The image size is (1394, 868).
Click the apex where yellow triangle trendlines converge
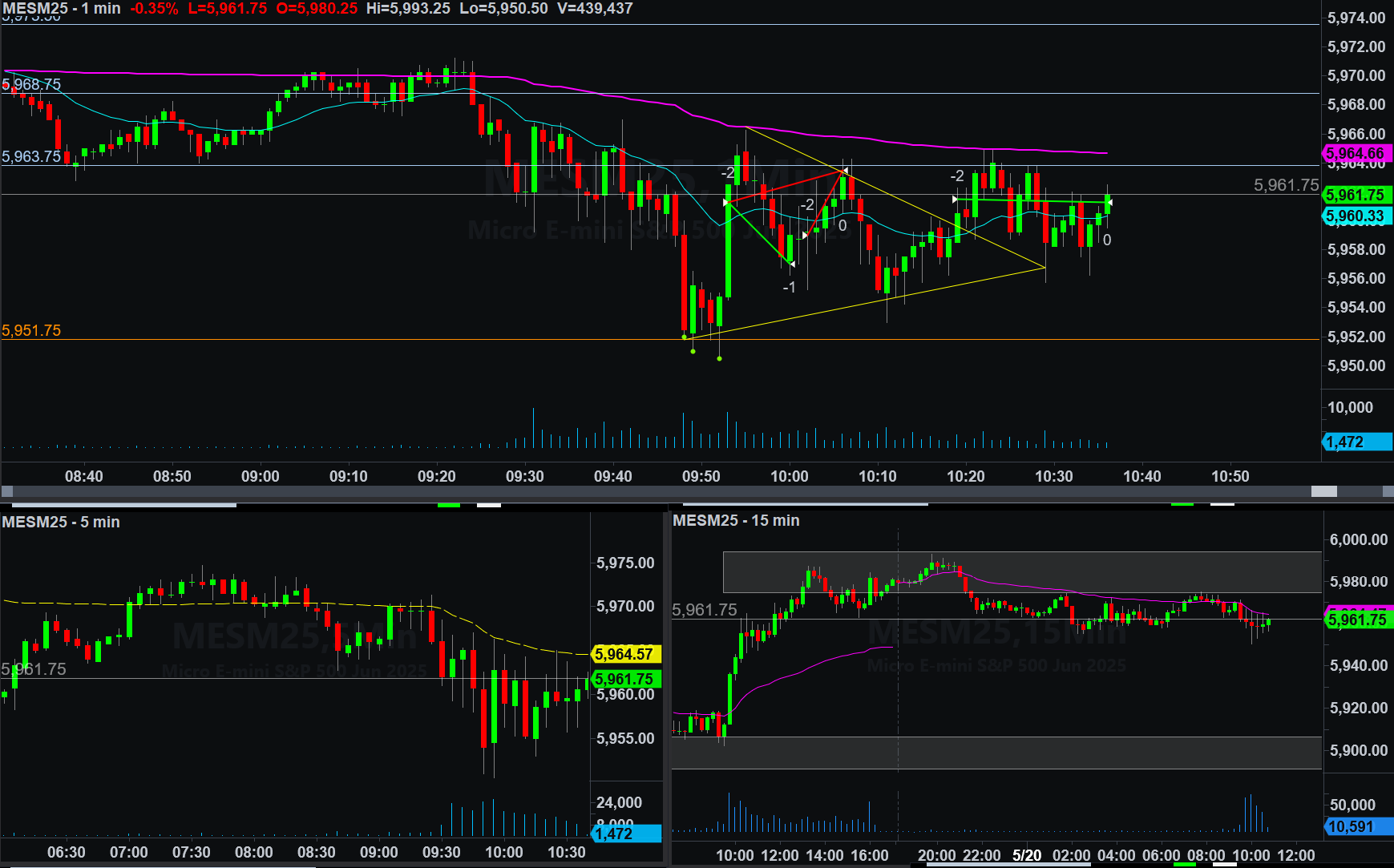(1045, 267)
